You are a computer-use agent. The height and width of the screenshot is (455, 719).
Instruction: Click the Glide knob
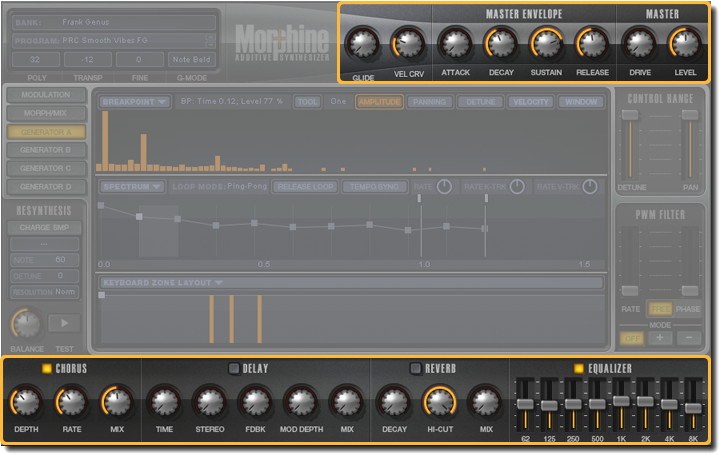pos(363,44)
